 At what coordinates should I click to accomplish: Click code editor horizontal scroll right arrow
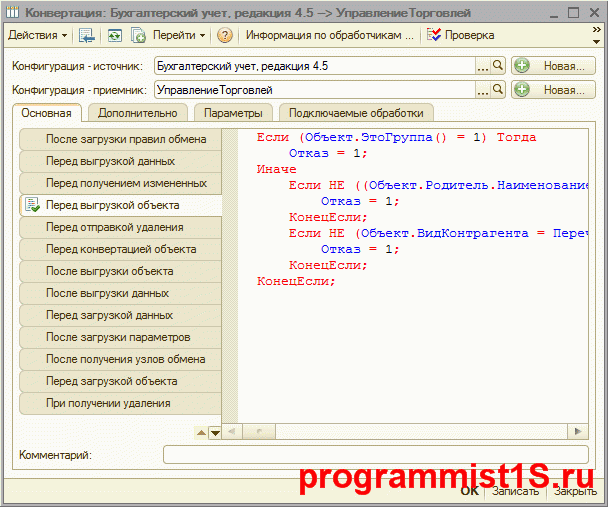(x=578, y=431)
